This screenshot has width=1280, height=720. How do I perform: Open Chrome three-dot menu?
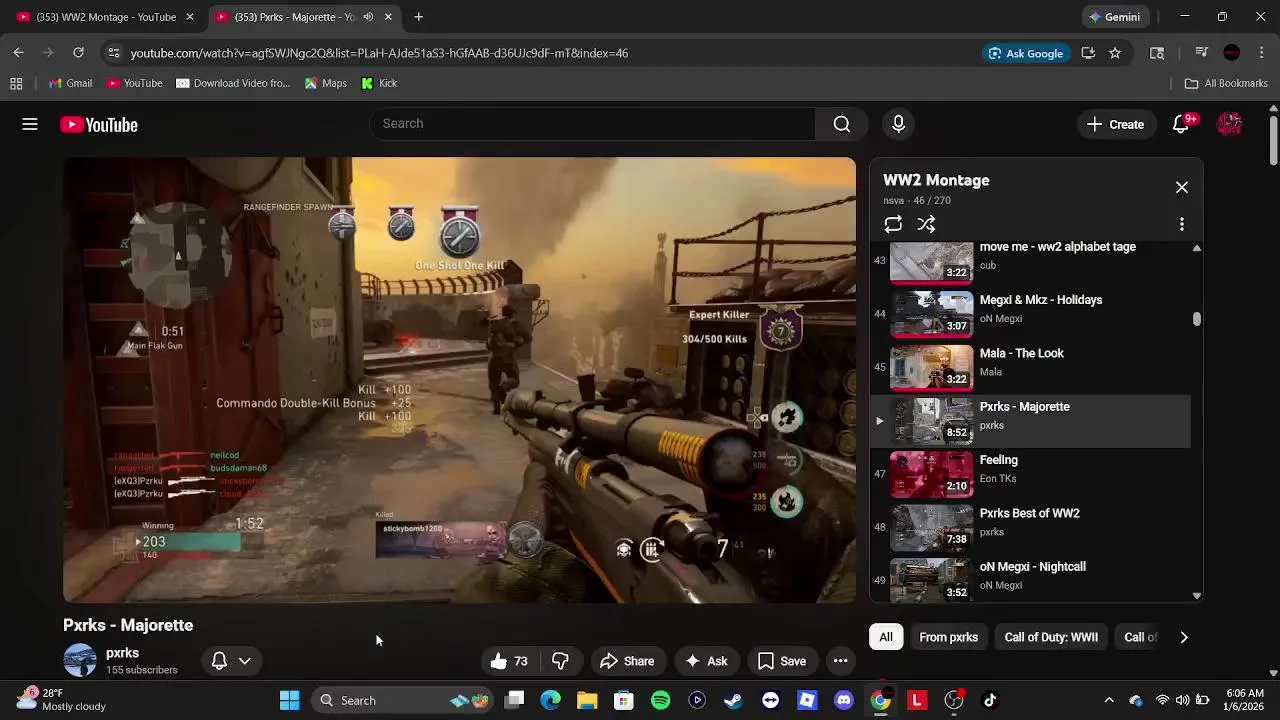click(x=1262, y=53)
